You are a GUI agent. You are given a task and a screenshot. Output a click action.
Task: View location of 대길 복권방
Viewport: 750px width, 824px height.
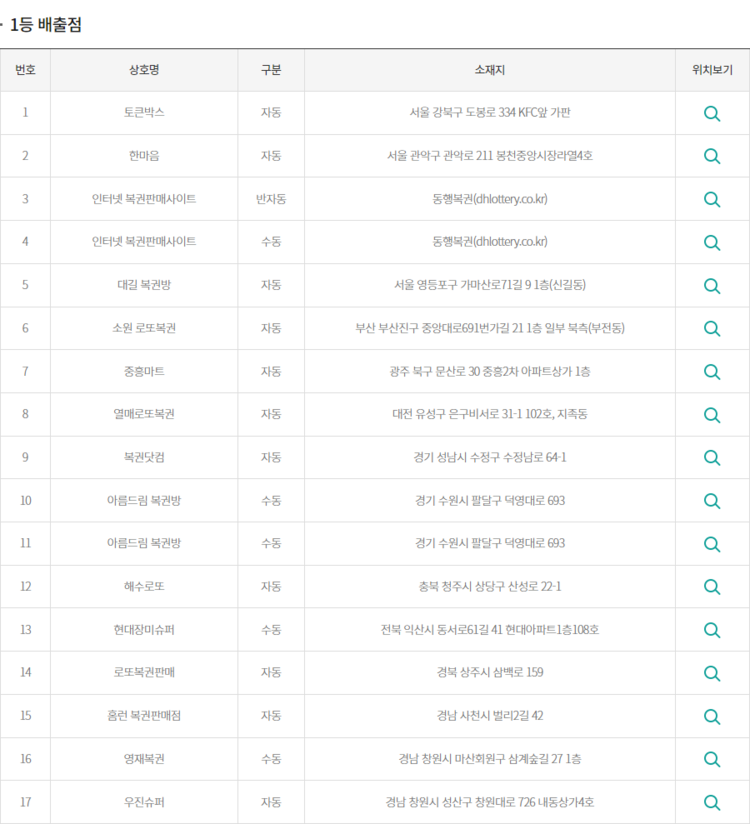712,285
